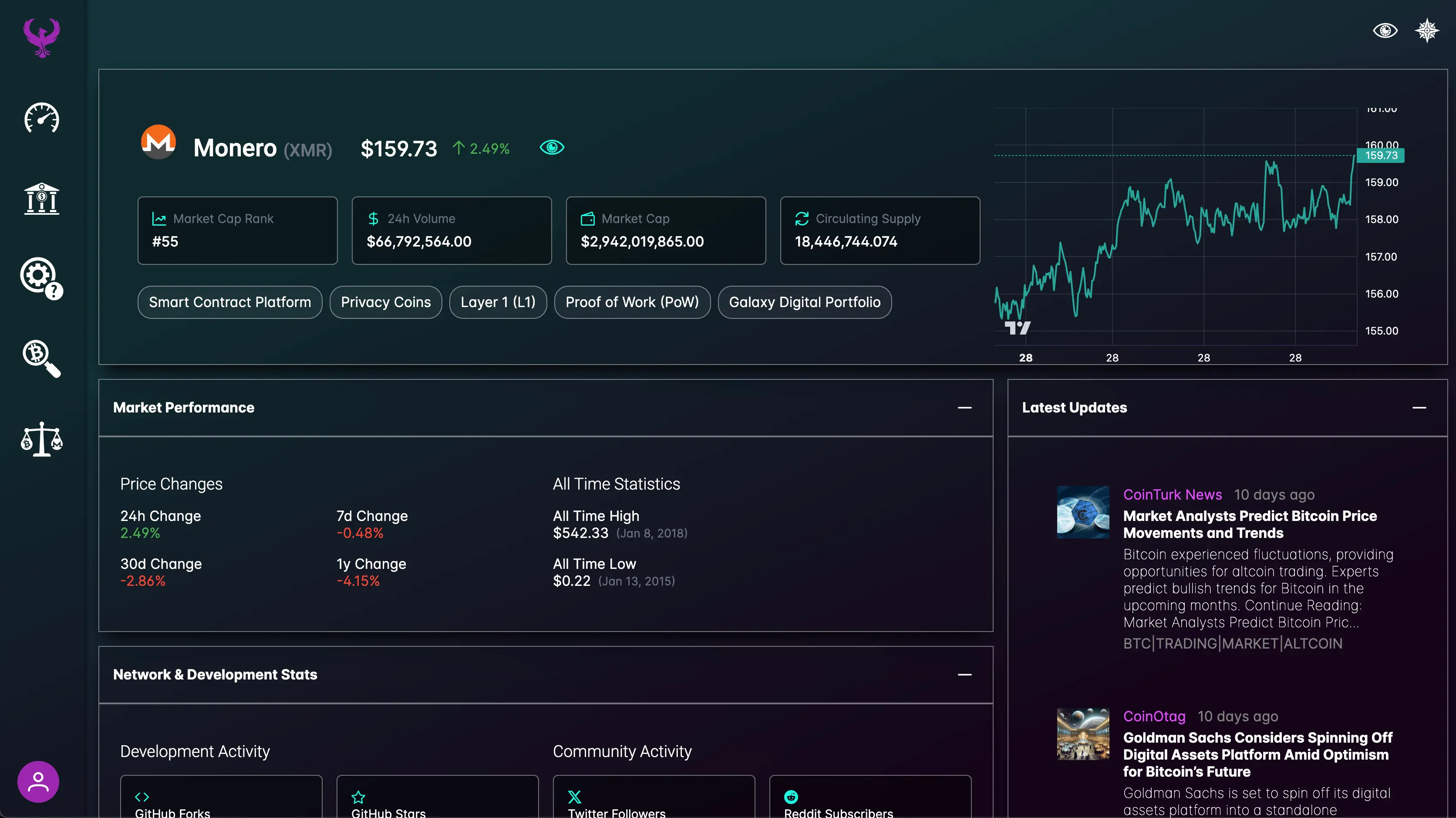Click the 24h Volume $66,792,564.00 card
The height and width of the screenshot is (818, 1456).
(452, 231)
